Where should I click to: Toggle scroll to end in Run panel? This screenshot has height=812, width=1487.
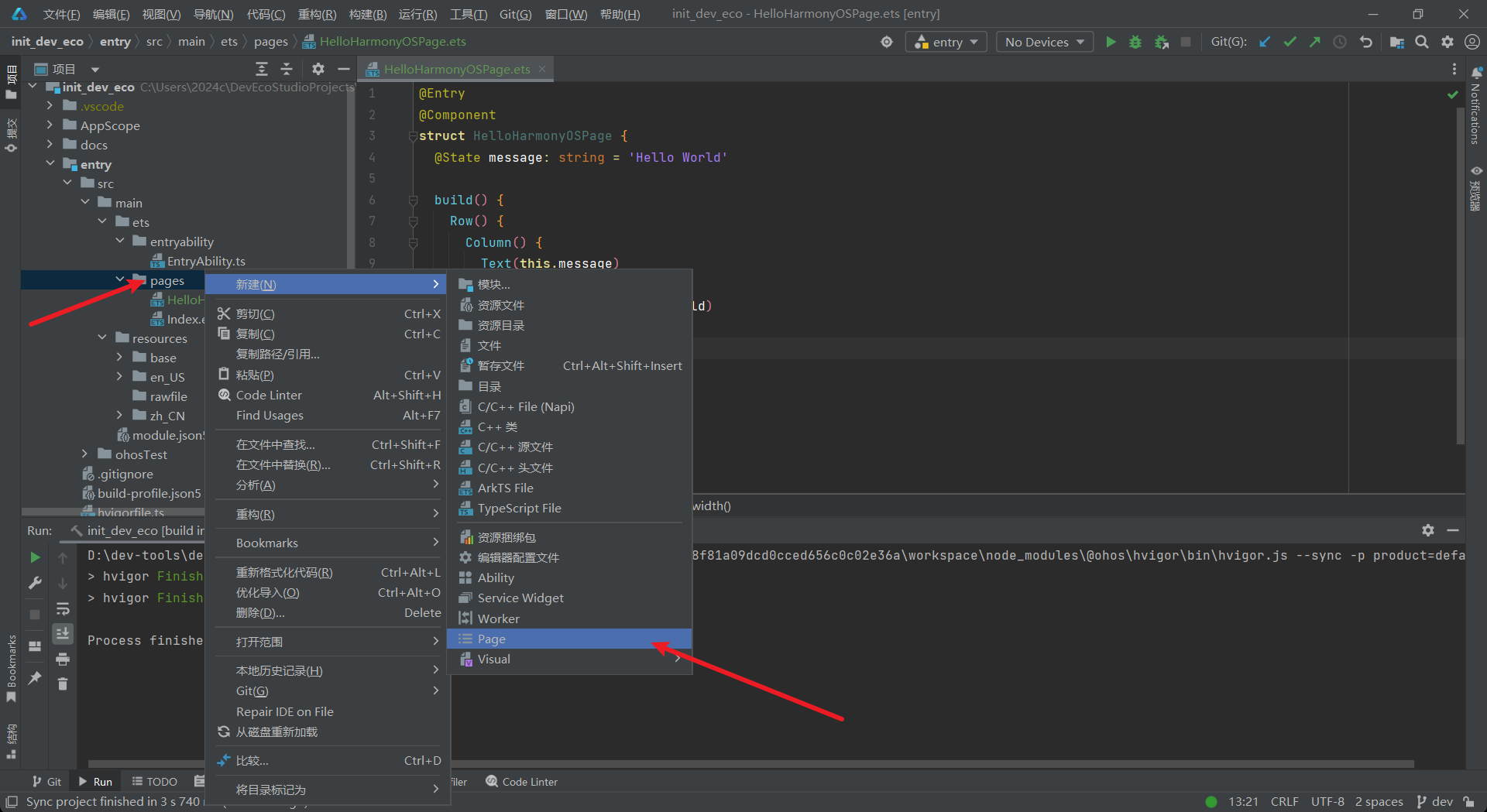tap(63, 633)
